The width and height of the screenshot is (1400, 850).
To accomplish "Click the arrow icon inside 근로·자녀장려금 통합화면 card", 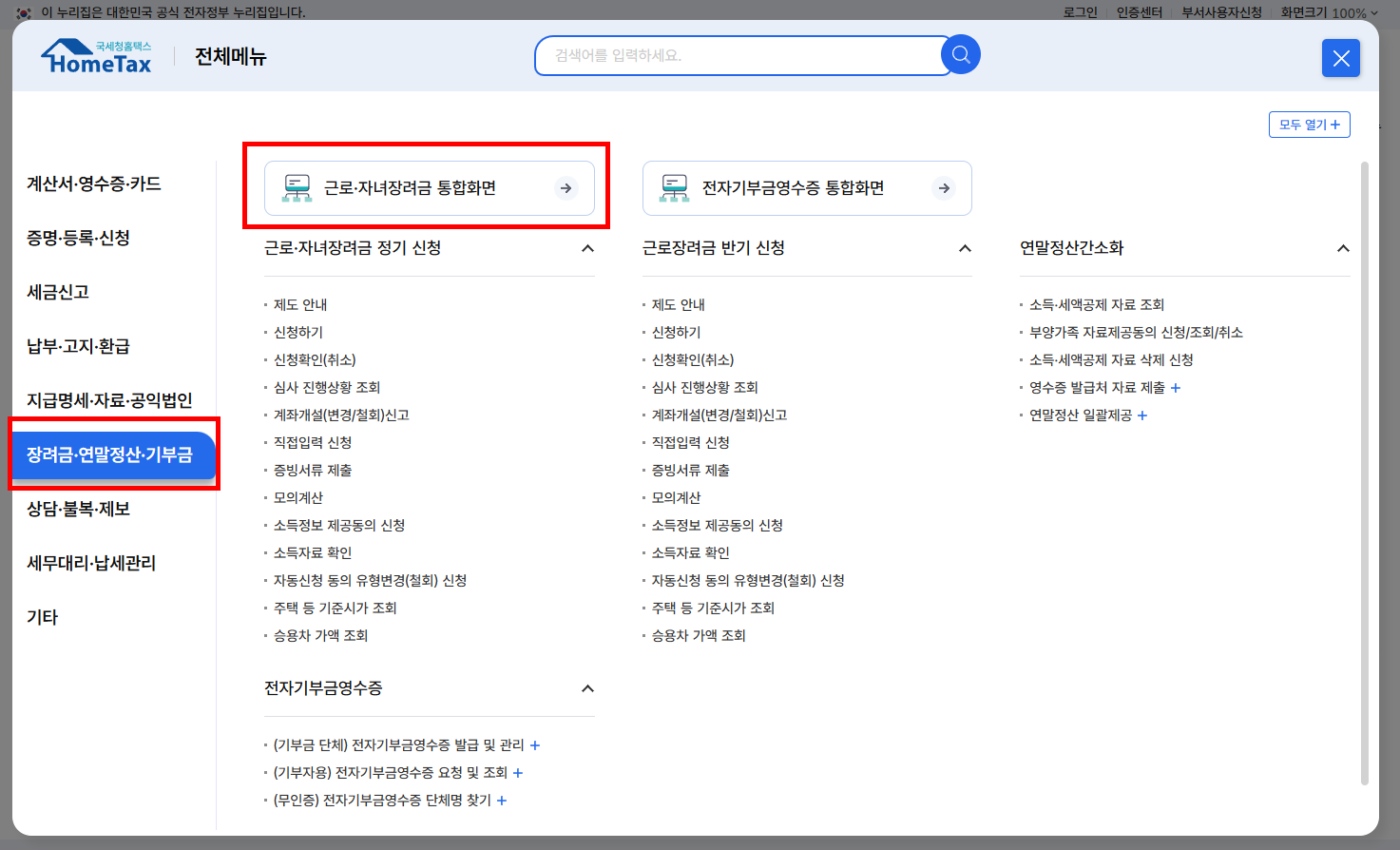I will pos(566,188).
